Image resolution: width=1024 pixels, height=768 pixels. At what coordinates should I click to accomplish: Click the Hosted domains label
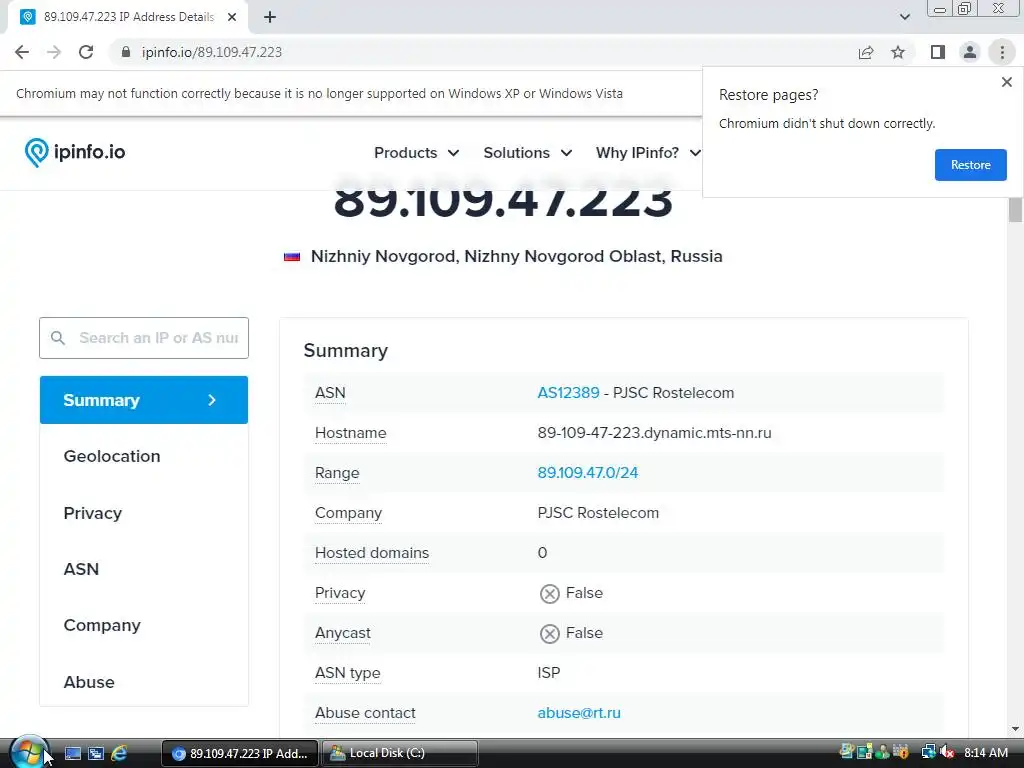pyautogui.click(x=372, y=553)
